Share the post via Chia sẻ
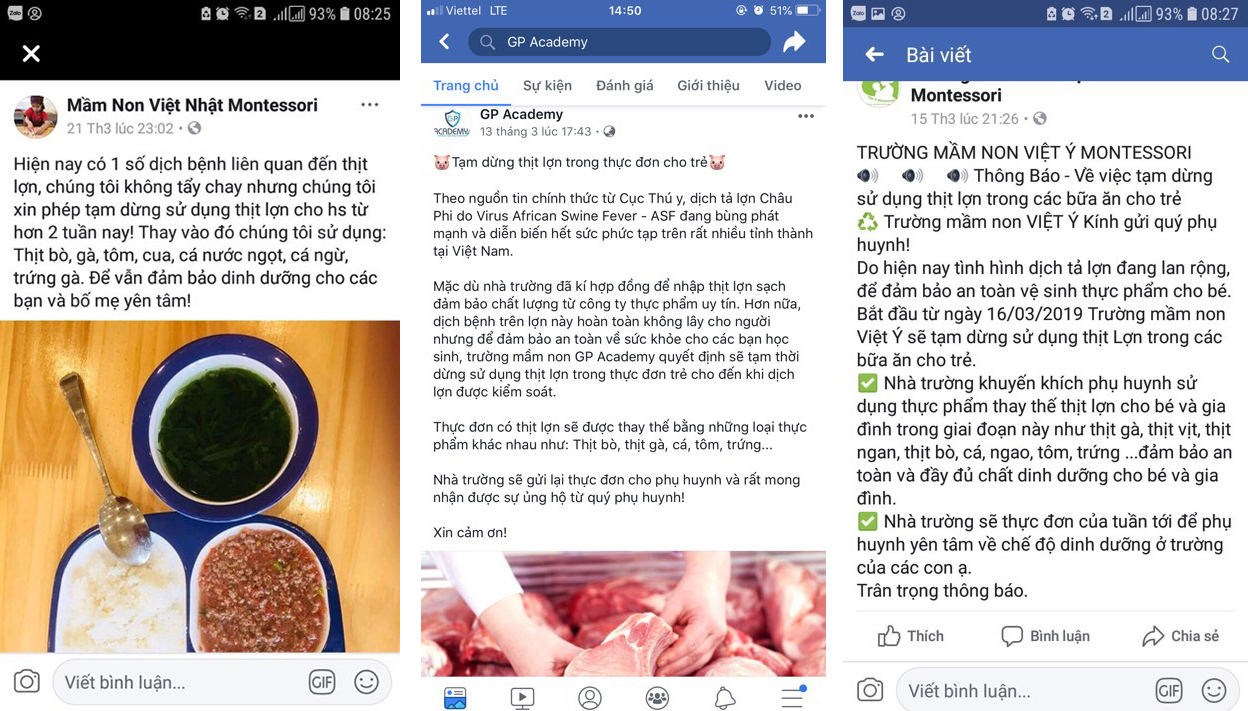Screen dimensions: 1248x711 click(x=1180, y=636)
